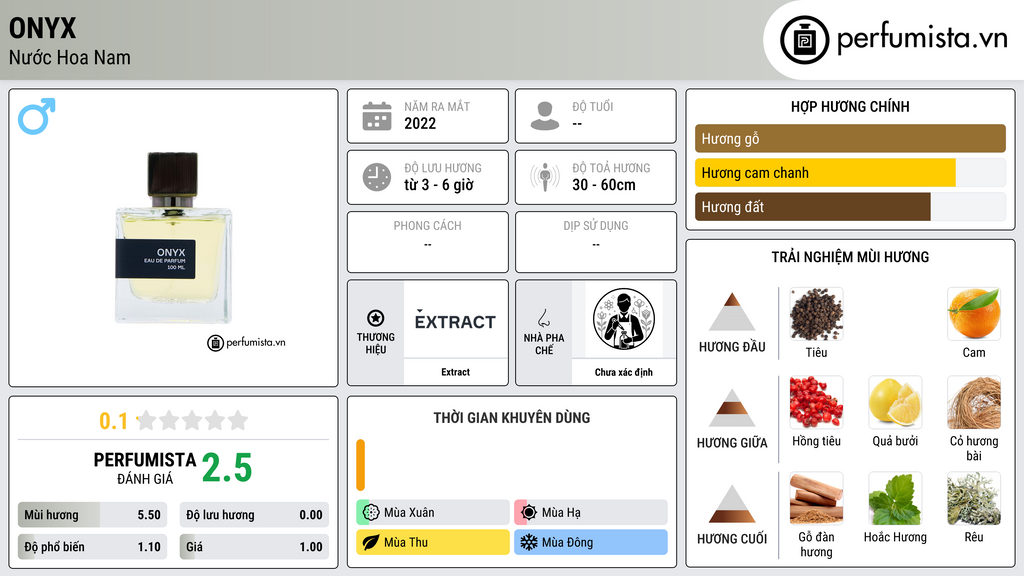Click the ONYX title heading

click(42, 28)
